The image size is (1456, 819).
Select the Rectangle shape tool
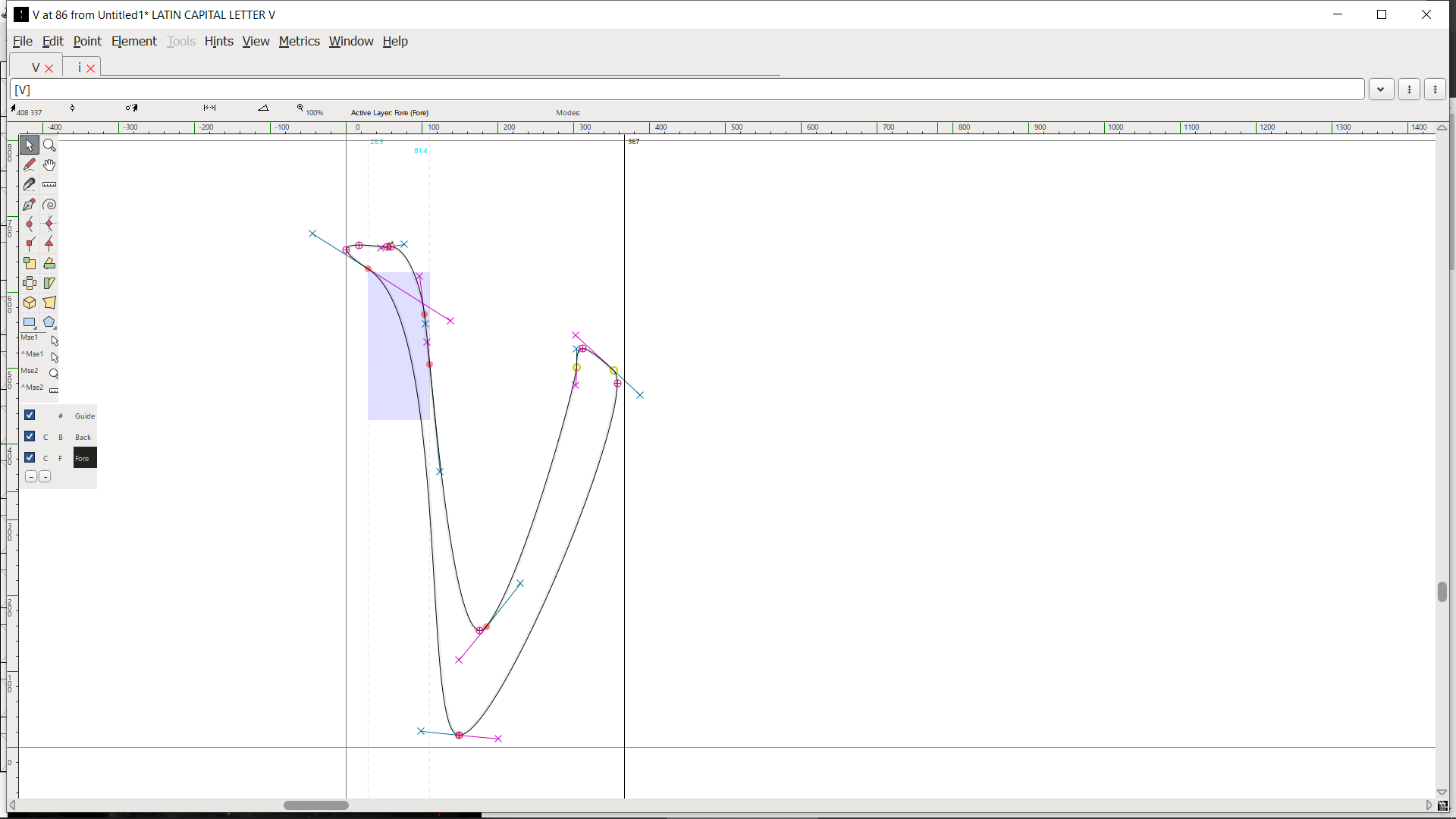30,322
